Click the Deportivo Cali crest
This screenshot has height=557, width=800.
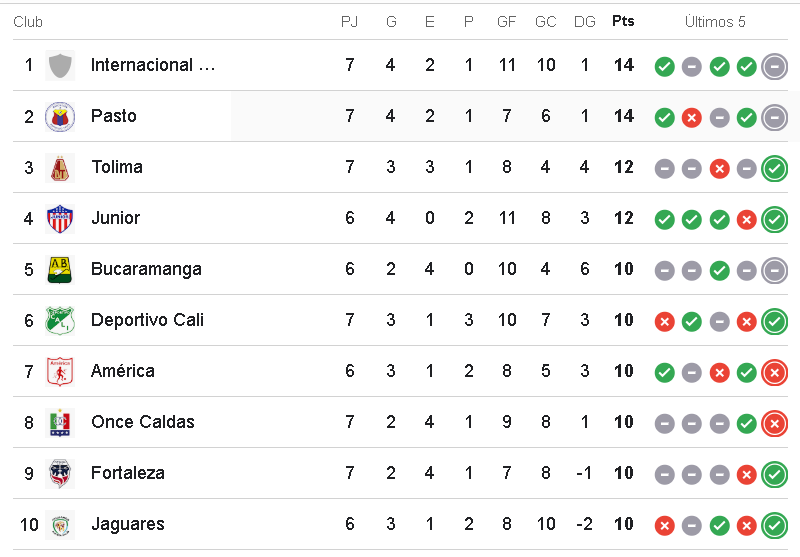coord(60,321)
